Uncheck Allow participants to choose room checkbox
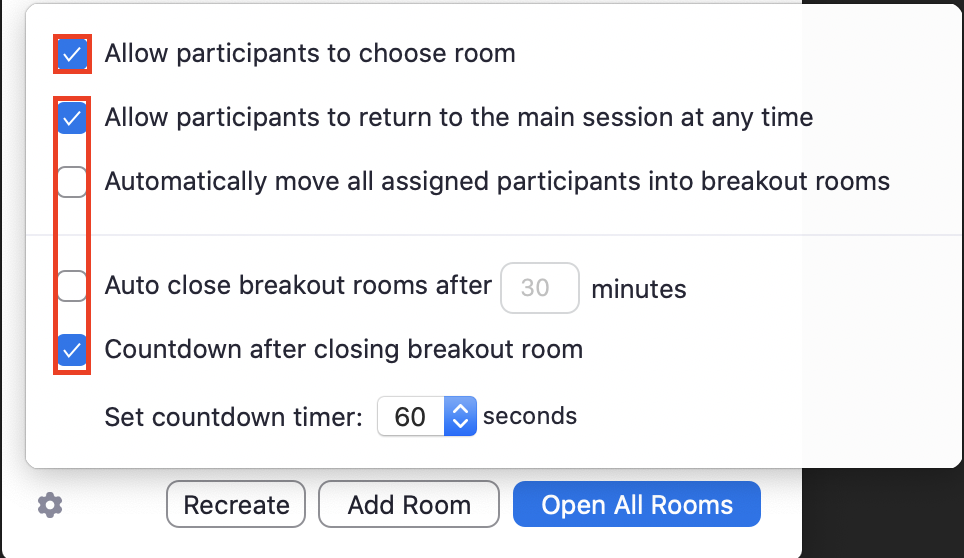964x558 pixels. point(72,54)
